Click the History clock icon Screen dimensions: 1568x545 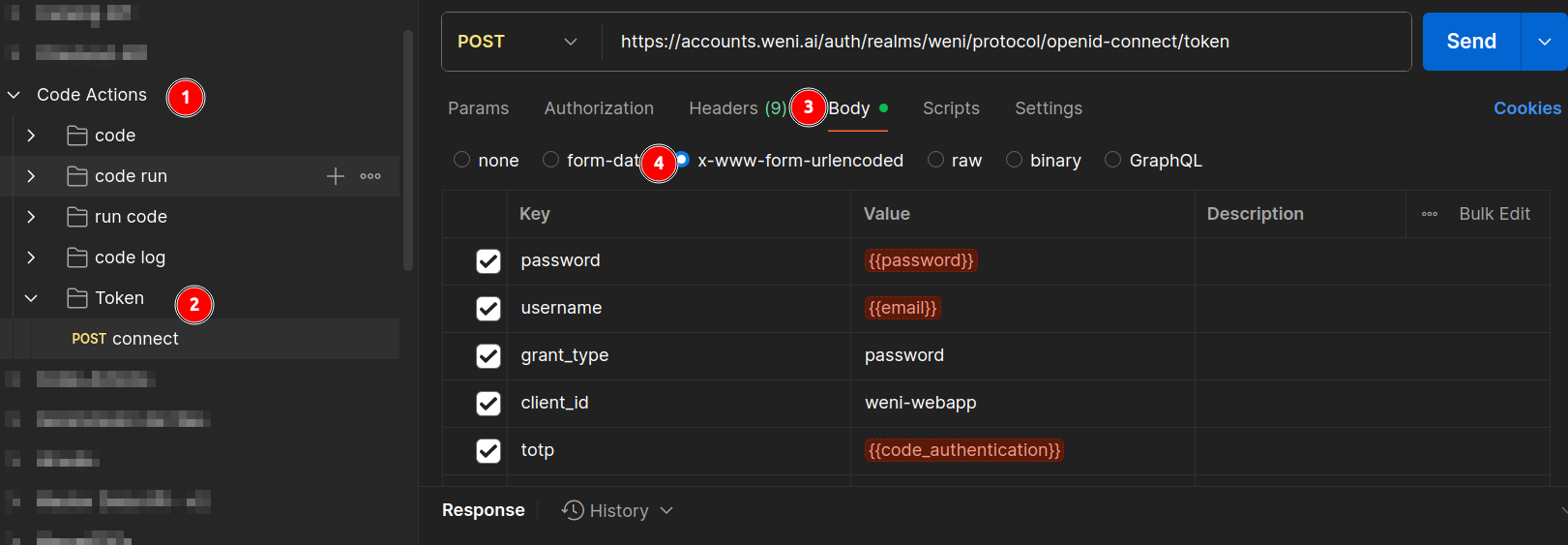[x=574, y=510]
